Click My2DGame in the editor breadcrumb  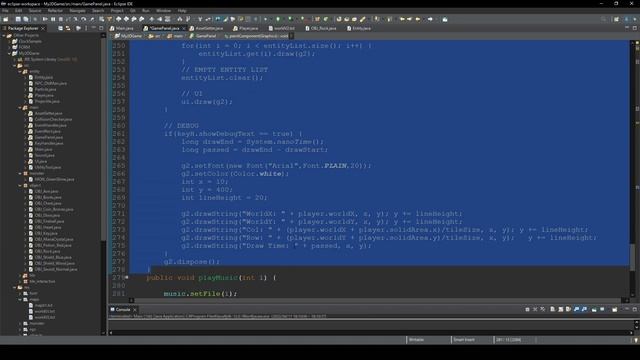[129, 36]
